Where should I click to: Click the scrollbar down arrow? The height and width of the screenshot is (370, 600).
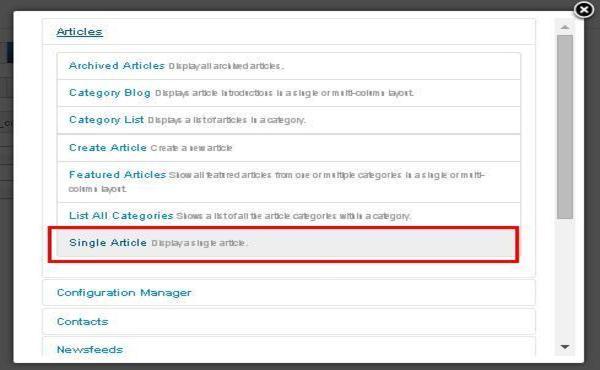click(x=565, y=347)
